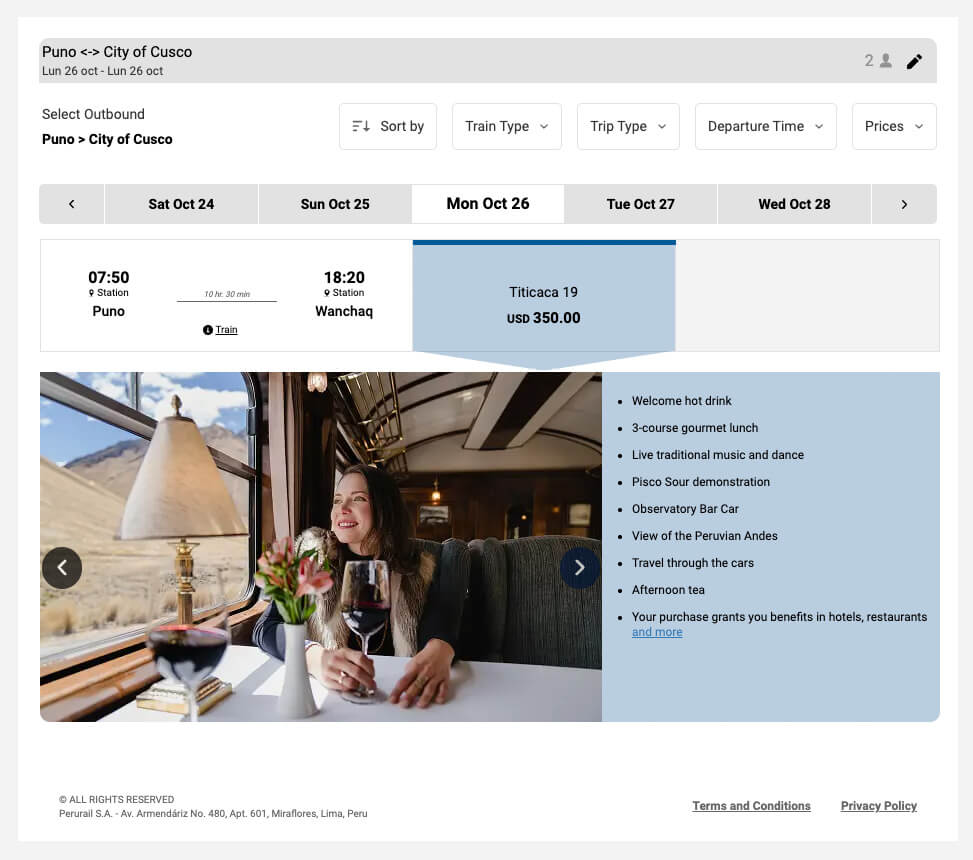The height and width of the screenshot is (860, 973).
Task: Click the passenger count person icon
Action: click(x=886, y=60)
